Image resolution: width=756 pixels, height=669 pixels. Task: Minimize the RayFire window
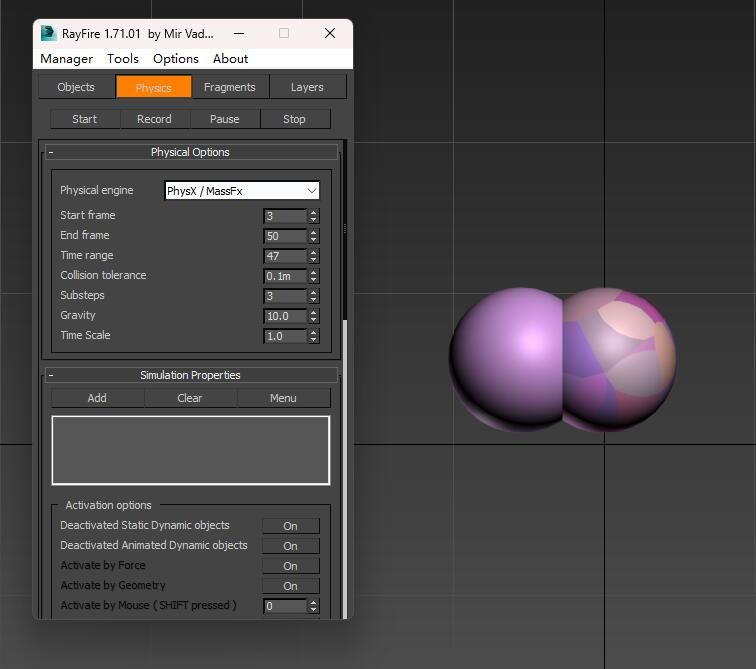(x=239, y=33)
